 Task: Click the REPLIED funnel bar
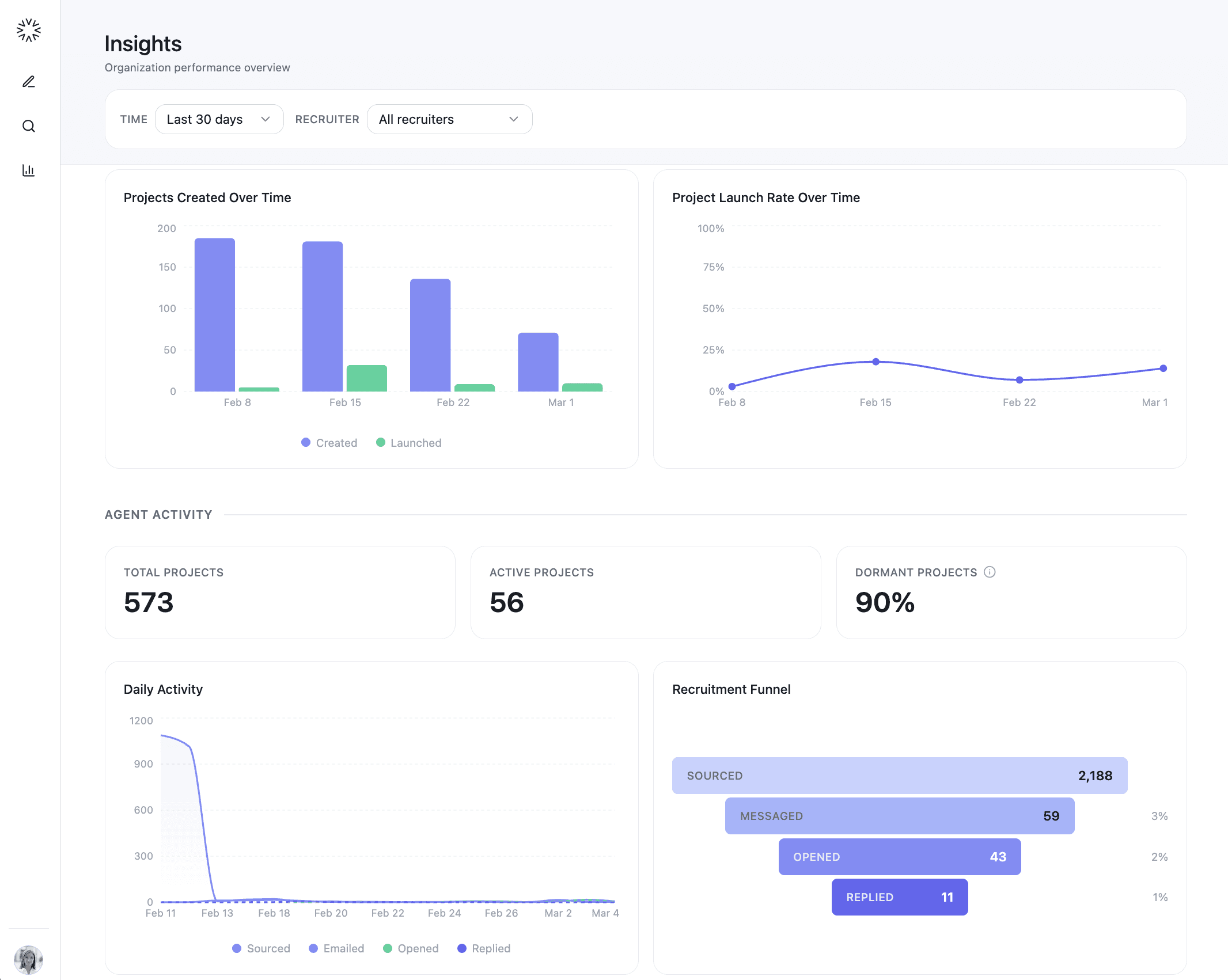tap(899, 897)
